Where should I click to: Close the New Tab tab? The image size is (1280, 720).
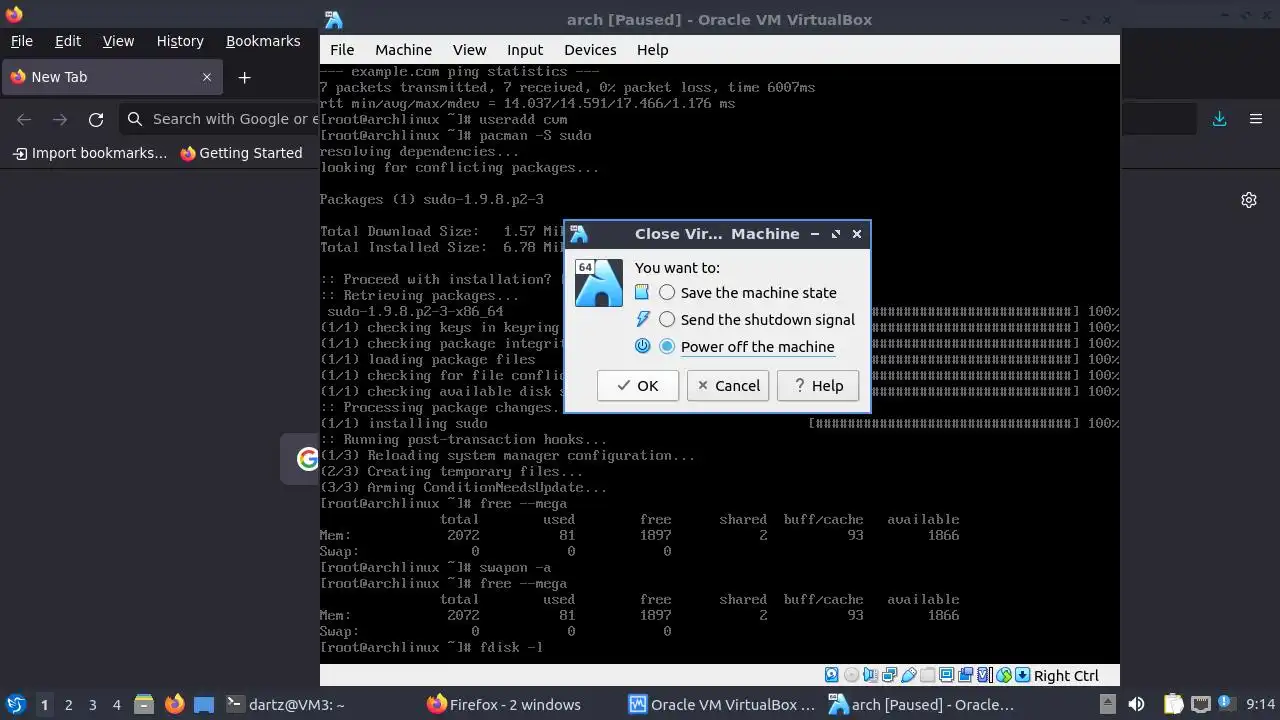click(207, 77)
